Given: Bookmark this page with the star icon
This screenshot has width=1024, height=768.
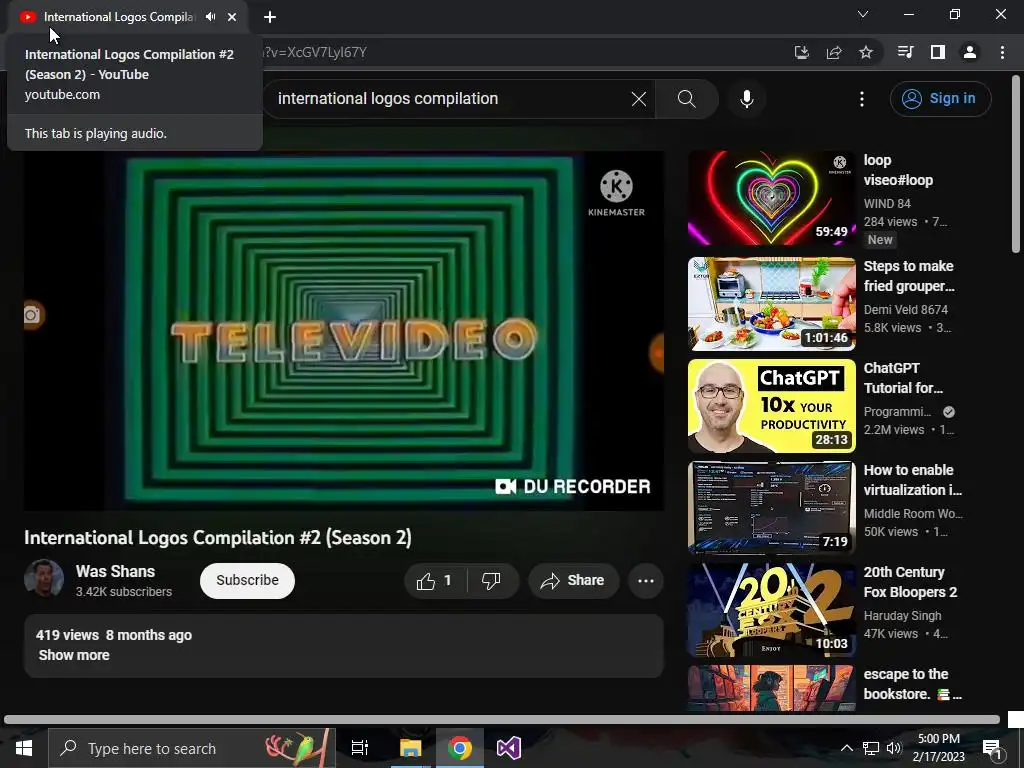Looking at the screenshot, I should 866,52.
